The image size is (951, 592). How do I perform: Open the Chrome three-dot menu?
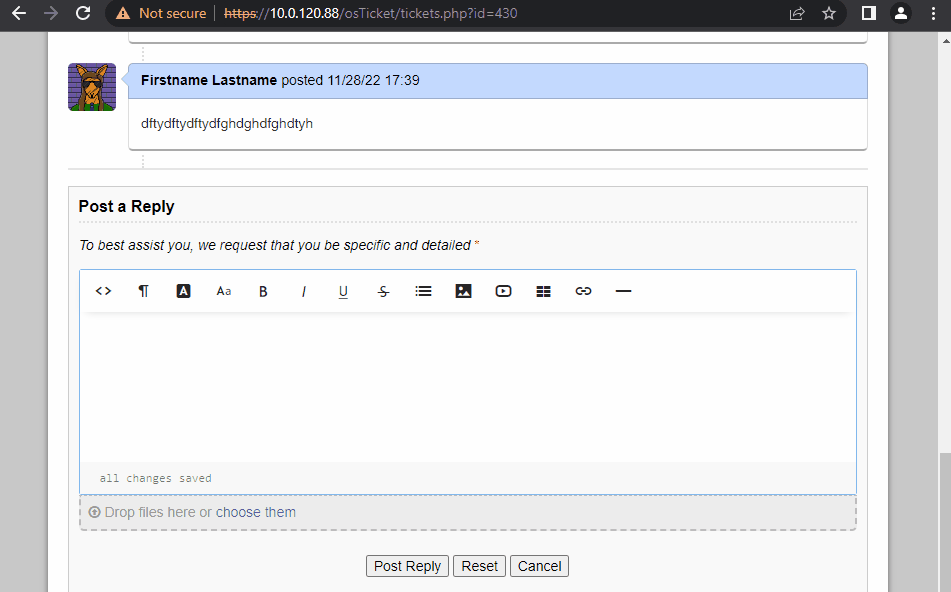click(935, 14)
